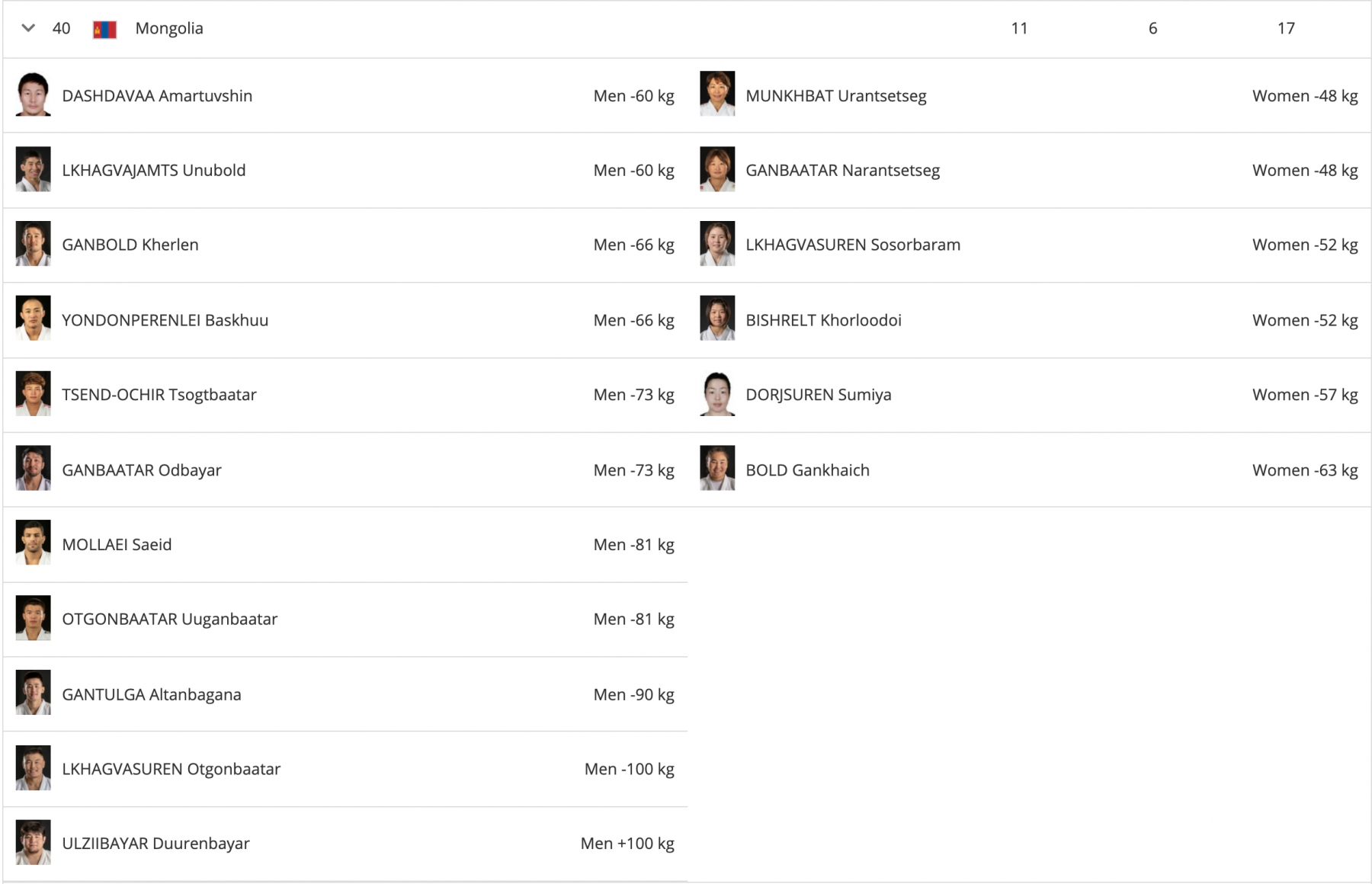Open YONDONPERENLEI Baskhuu's athlete photo
This screenshot has width=1372, height=884.
pos(33,319)
